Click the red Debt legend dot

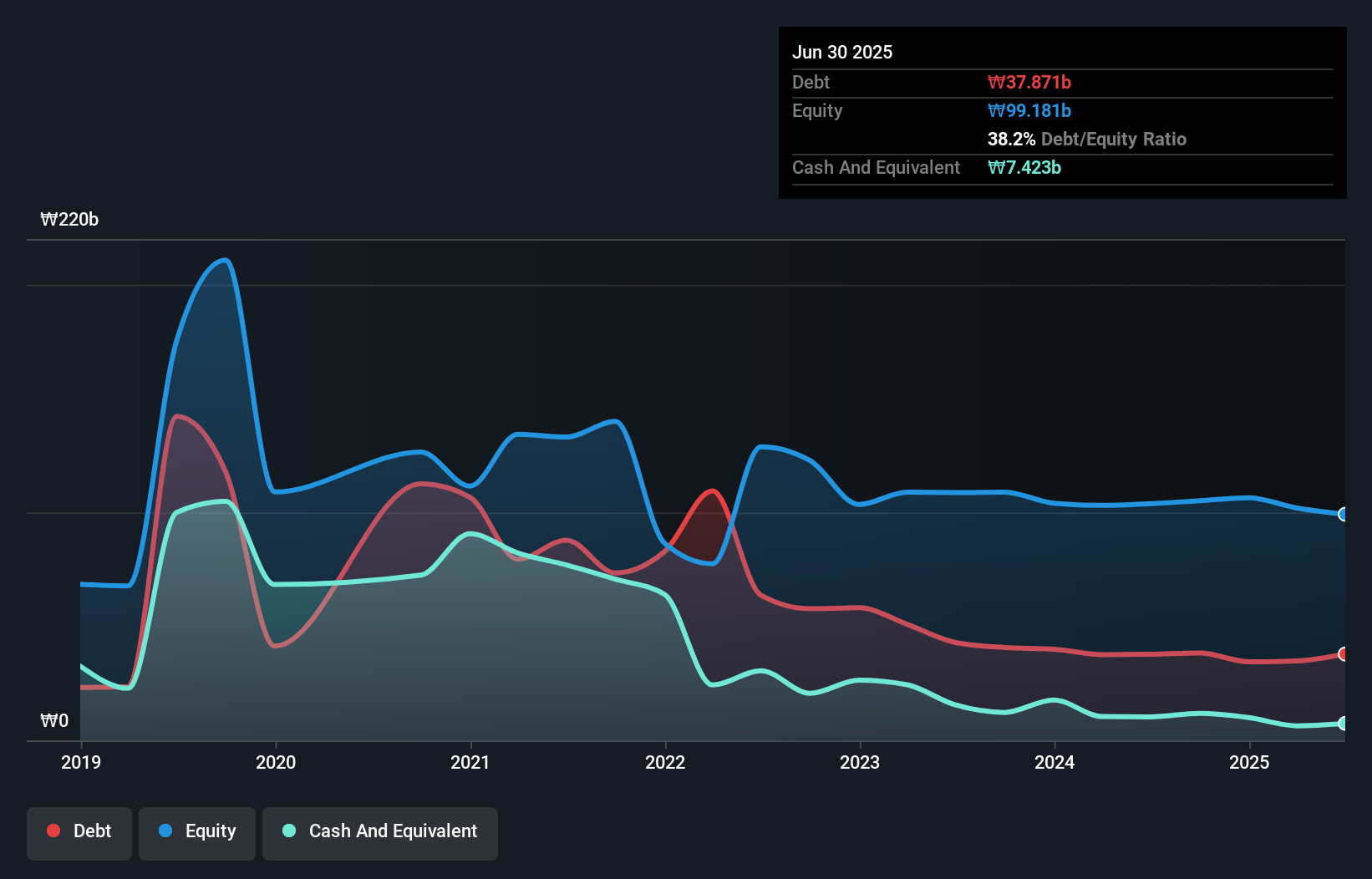tap(53, 831)
